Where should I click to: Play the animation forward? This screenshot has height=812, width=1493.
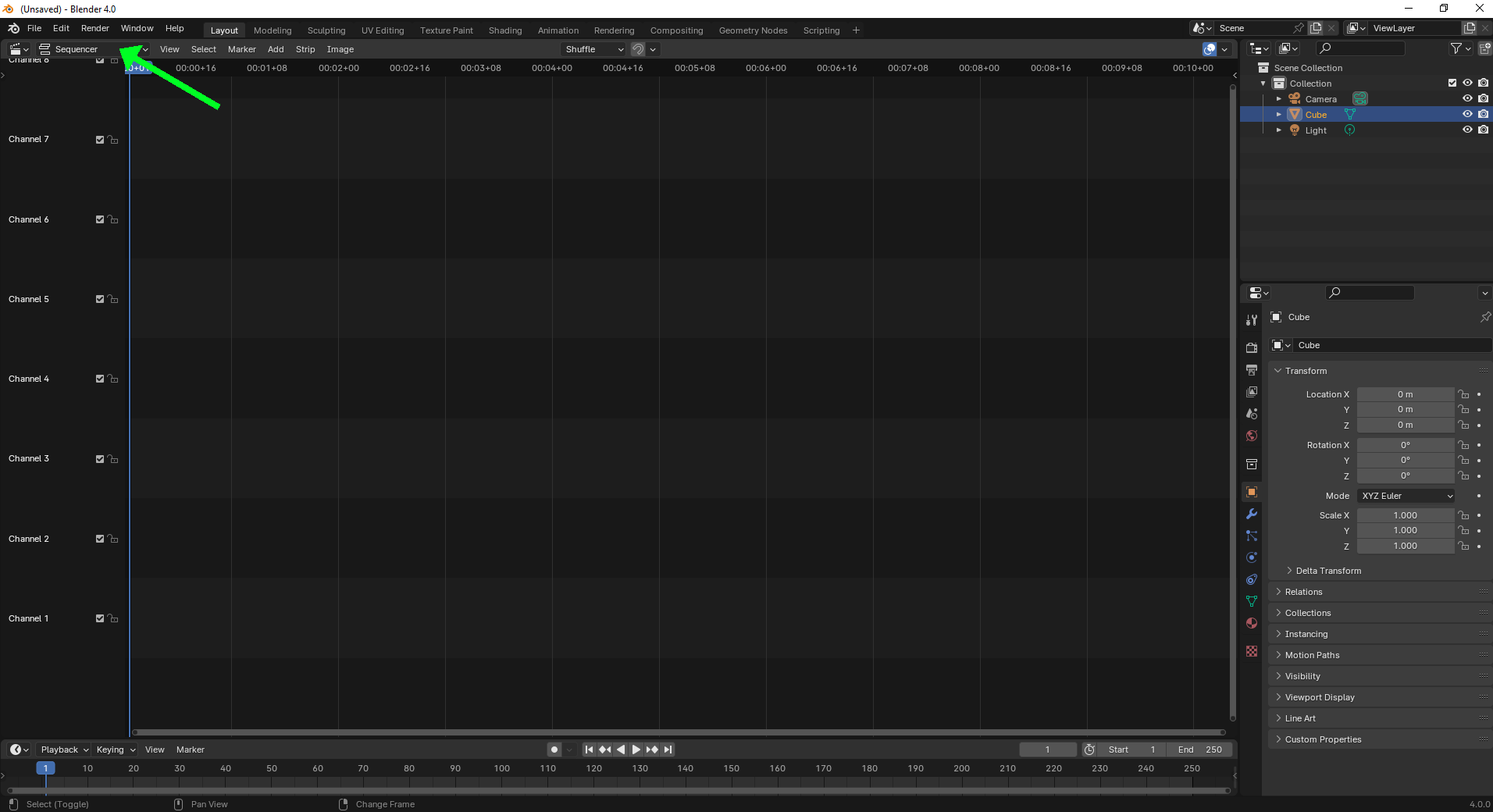636,750
